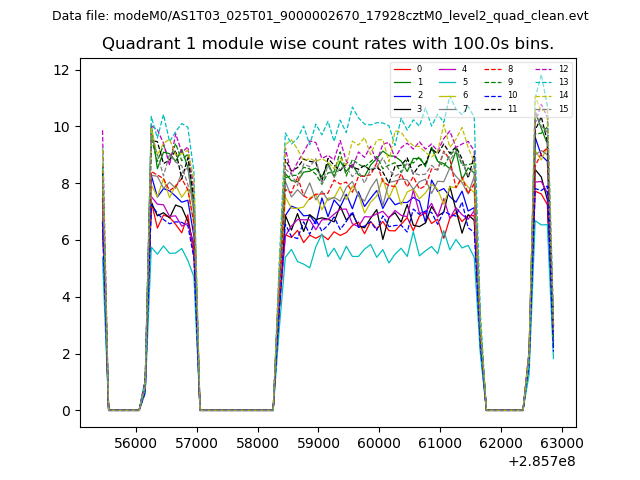Click the y-axis tick label 0
Image resolution: width=640 pixels, height=480 pixels.
[x=64, y=411]
